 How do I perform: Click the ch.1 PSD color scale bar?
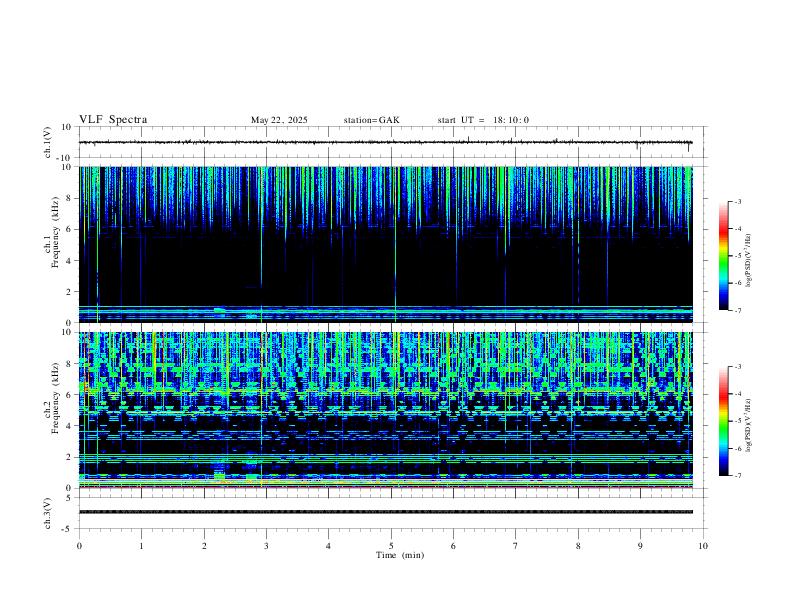pyautogui.click(x=724, y=256)
